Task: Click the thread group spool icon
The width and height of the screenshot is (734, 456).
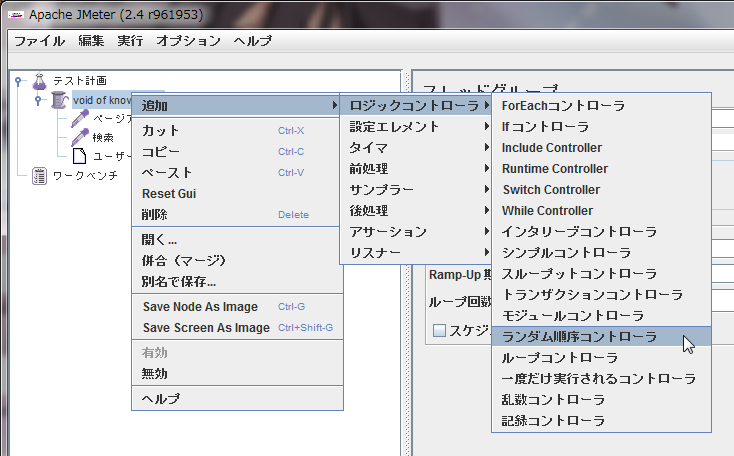Action: (x=59, y=100)
